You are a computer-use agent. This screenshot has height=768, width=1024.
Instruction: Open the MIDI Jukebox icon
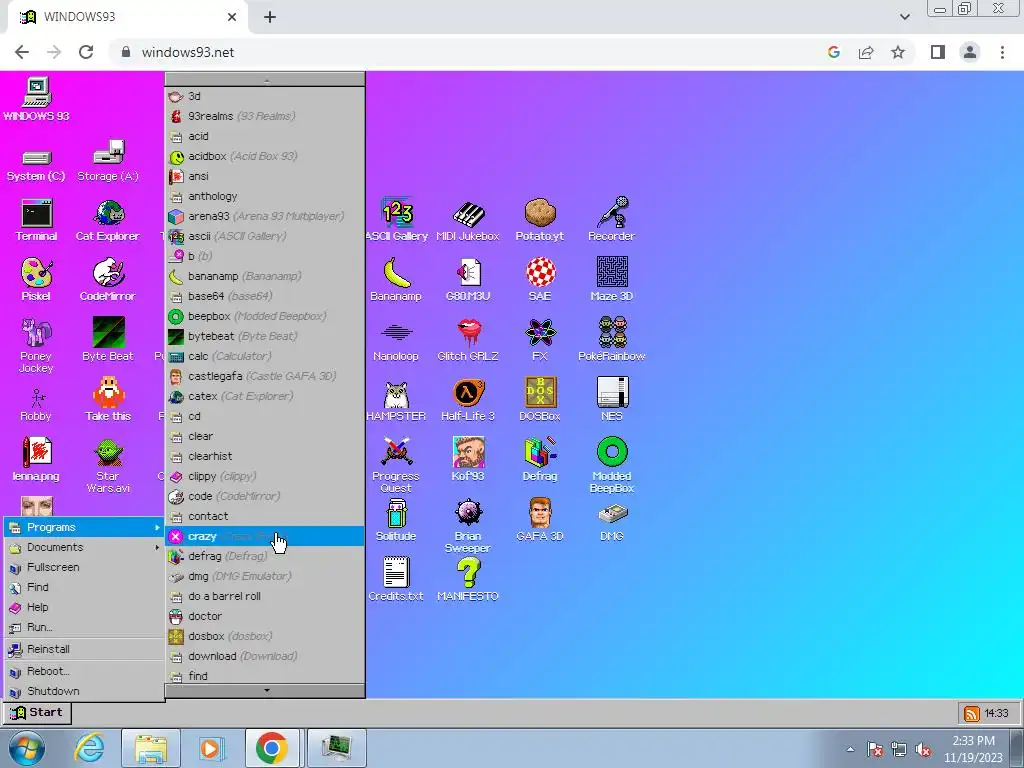point(468,220)
